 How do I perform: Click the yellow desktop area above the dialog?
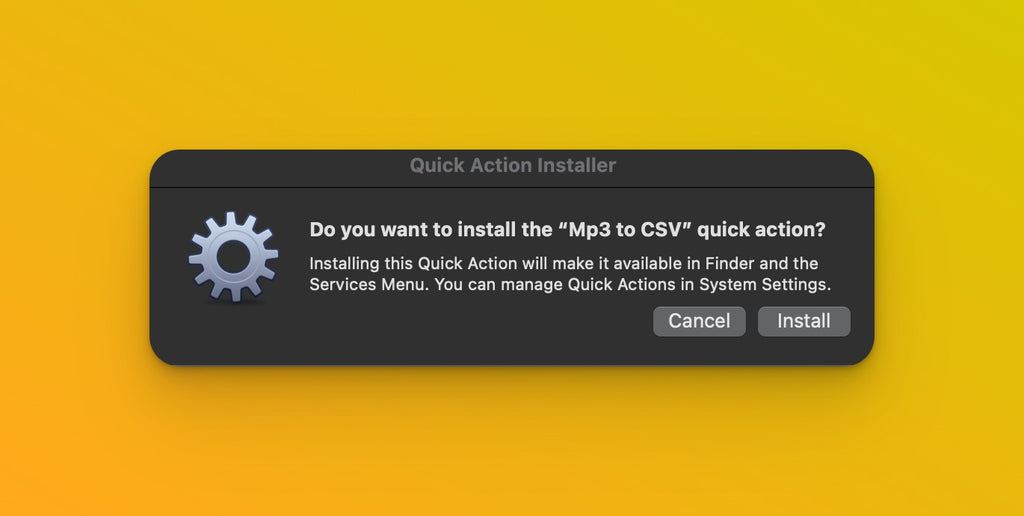point(512,70)
